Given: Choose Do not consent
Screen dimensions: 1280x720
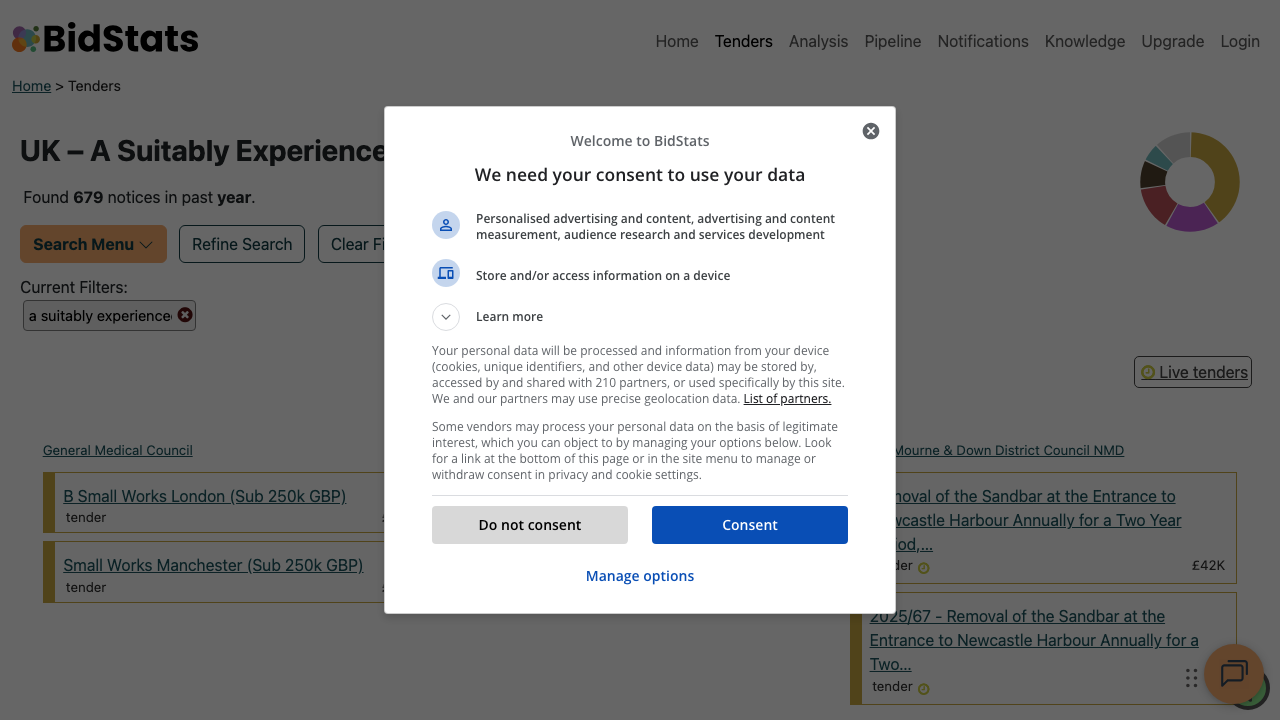Looking at the screenshot, I should (x=530, y=525).
